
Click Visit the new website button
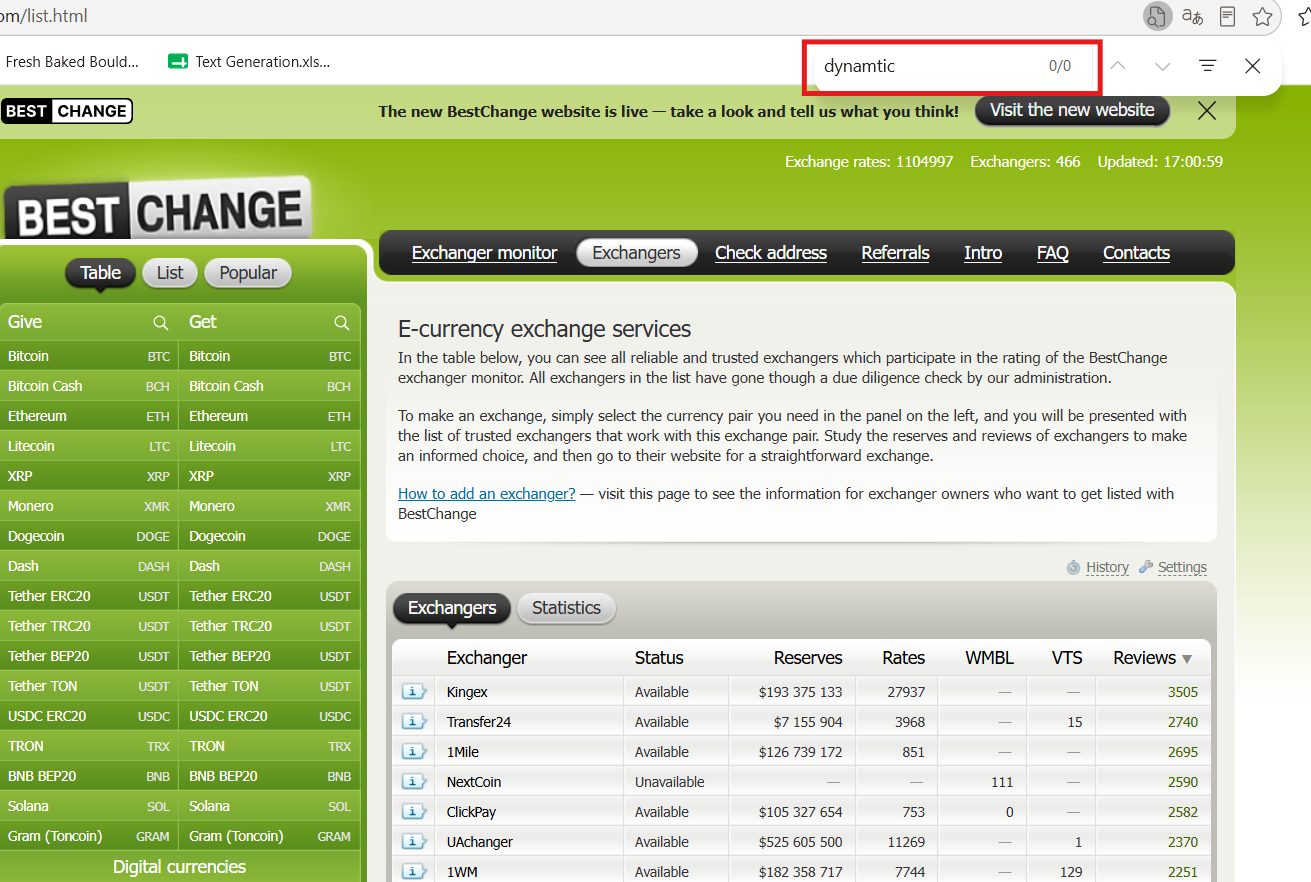pyautogui.click(x=1072, y=110)
